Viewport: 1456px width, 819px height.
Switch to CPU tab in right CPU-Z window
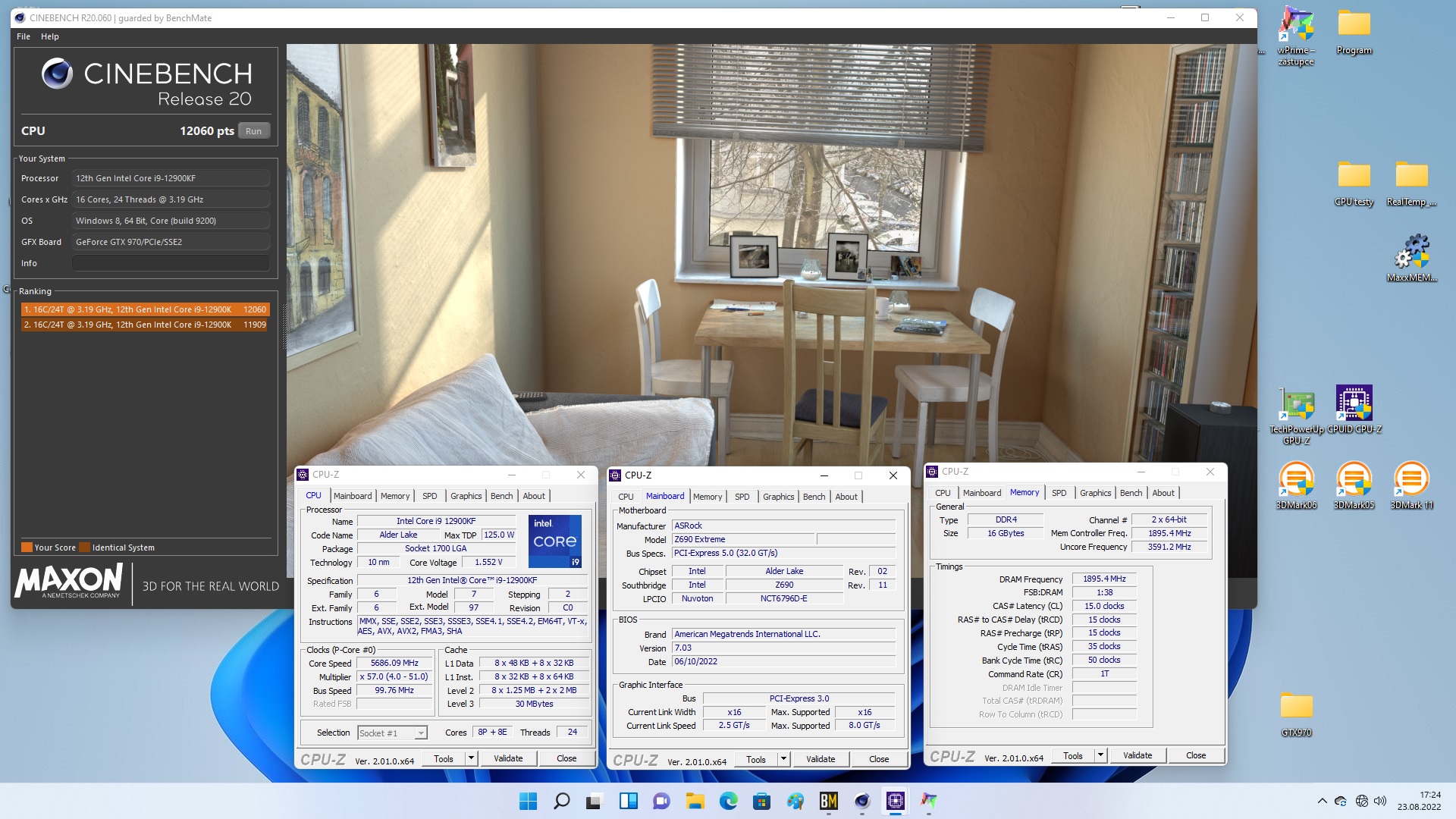coord(943,493)
